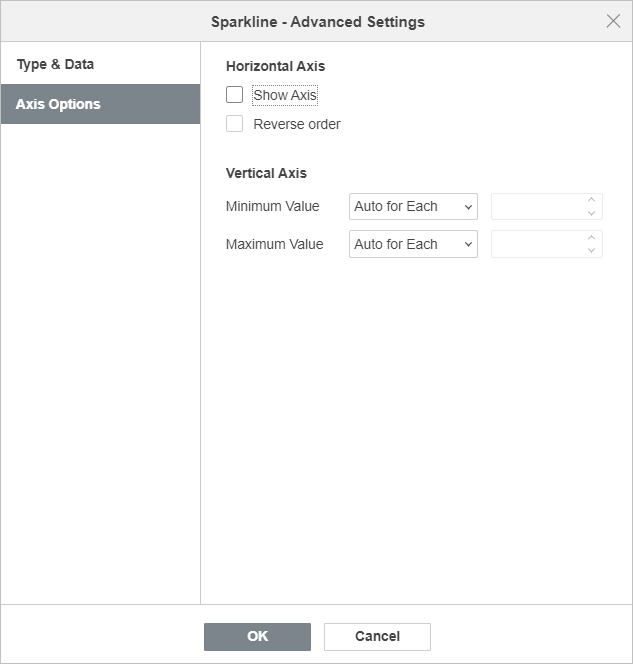Click the Minimum Value label
633x664 pixels.
point(273,206)
